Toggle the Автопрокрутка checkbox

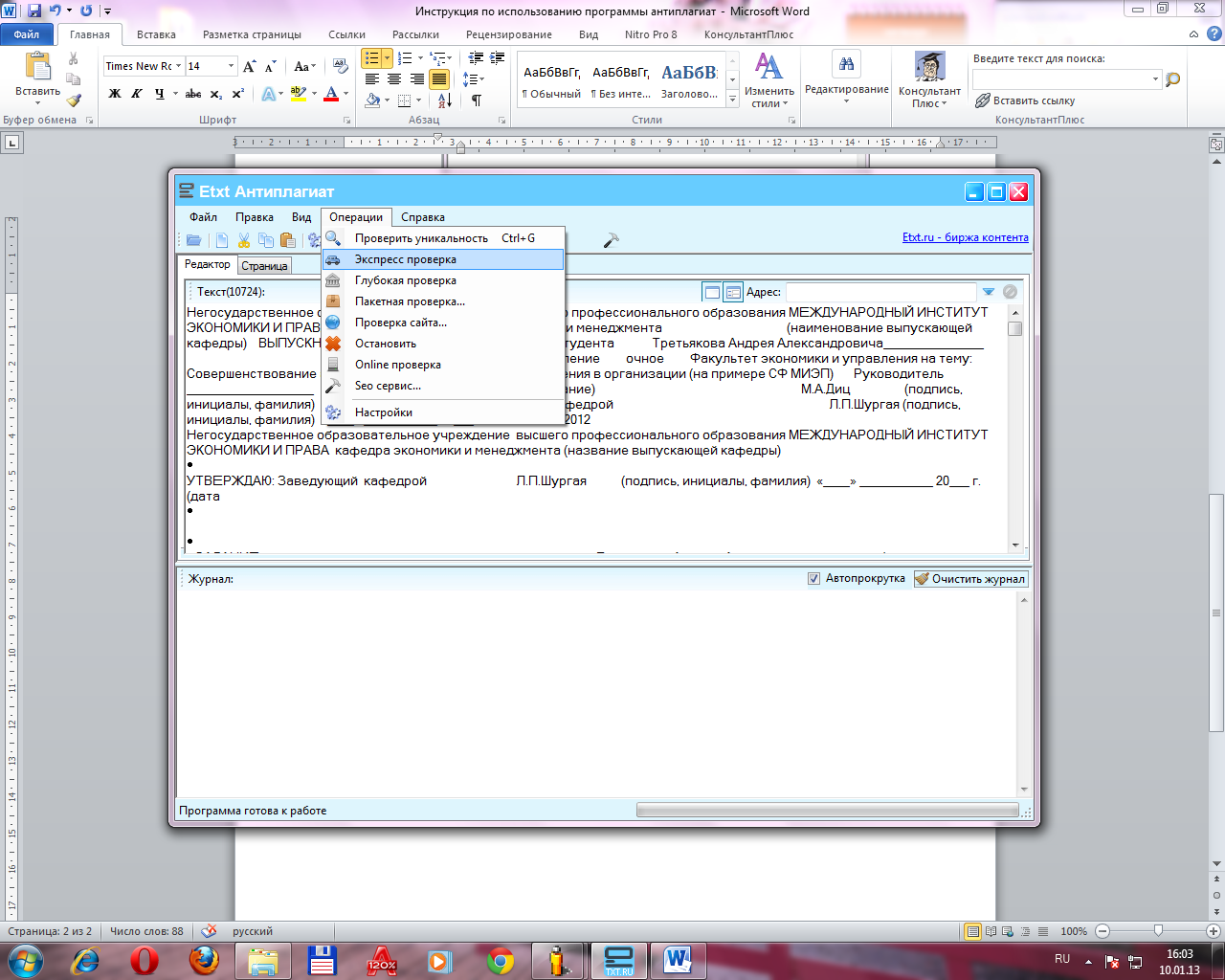coord(813,578)
